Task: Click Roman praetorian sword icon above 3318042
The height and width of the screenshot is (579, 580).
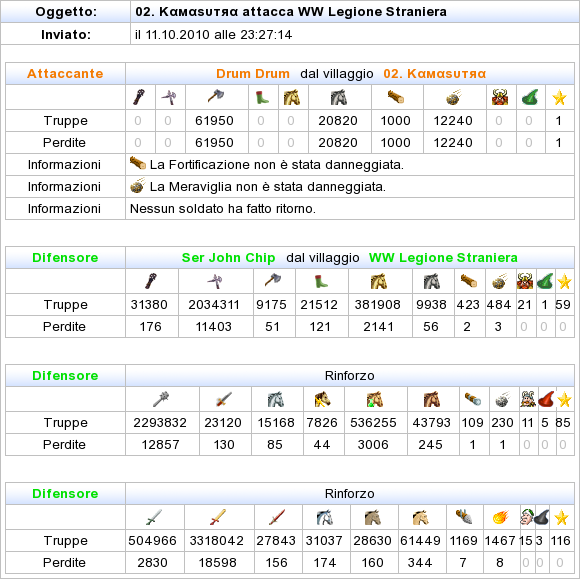Action: tap(218, 517)
